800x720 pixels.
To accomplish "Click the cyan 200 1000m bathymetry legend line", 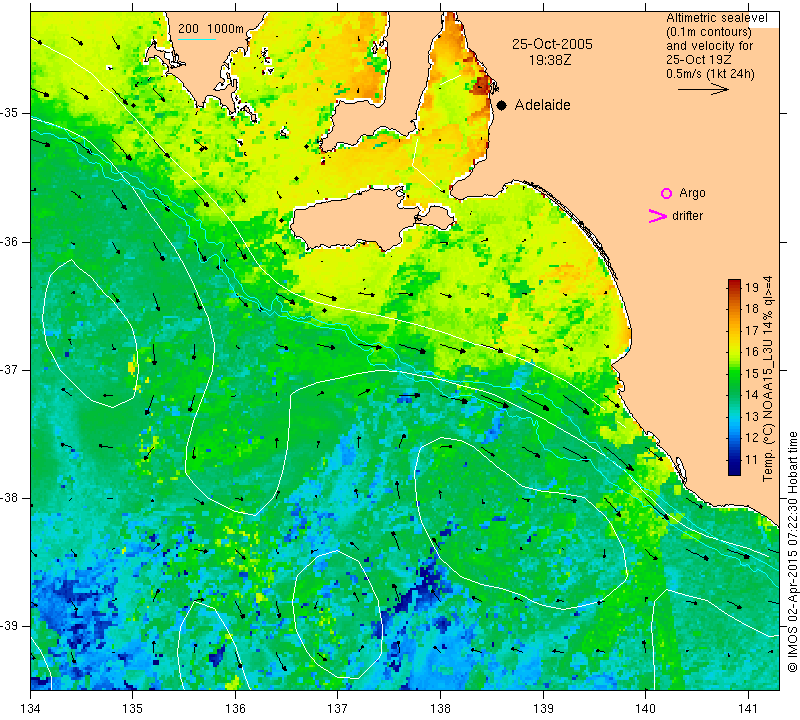I will point(197,39).
